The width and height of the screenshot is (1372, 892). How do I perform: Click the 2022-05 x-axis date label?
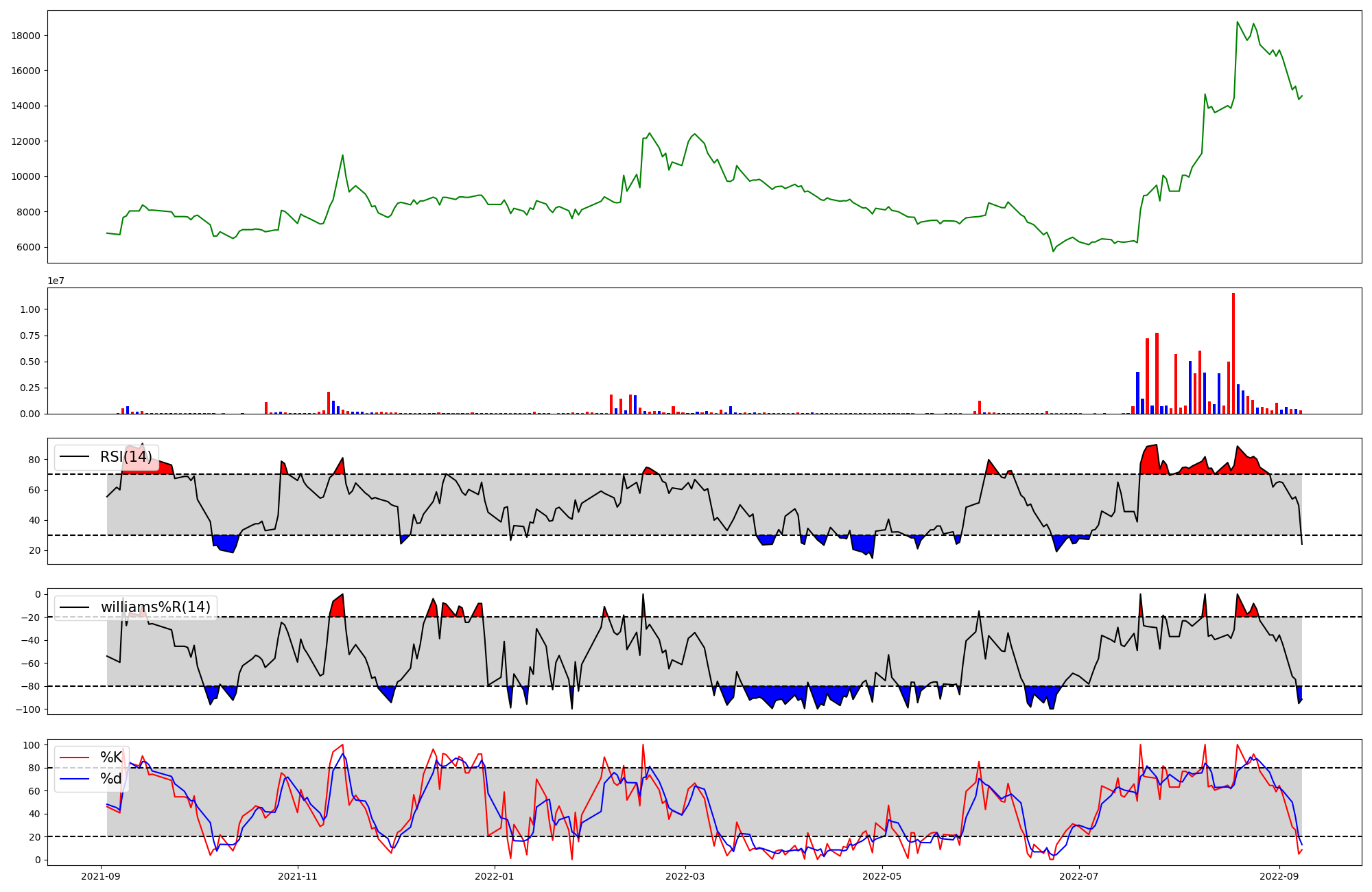coord(882,876)
